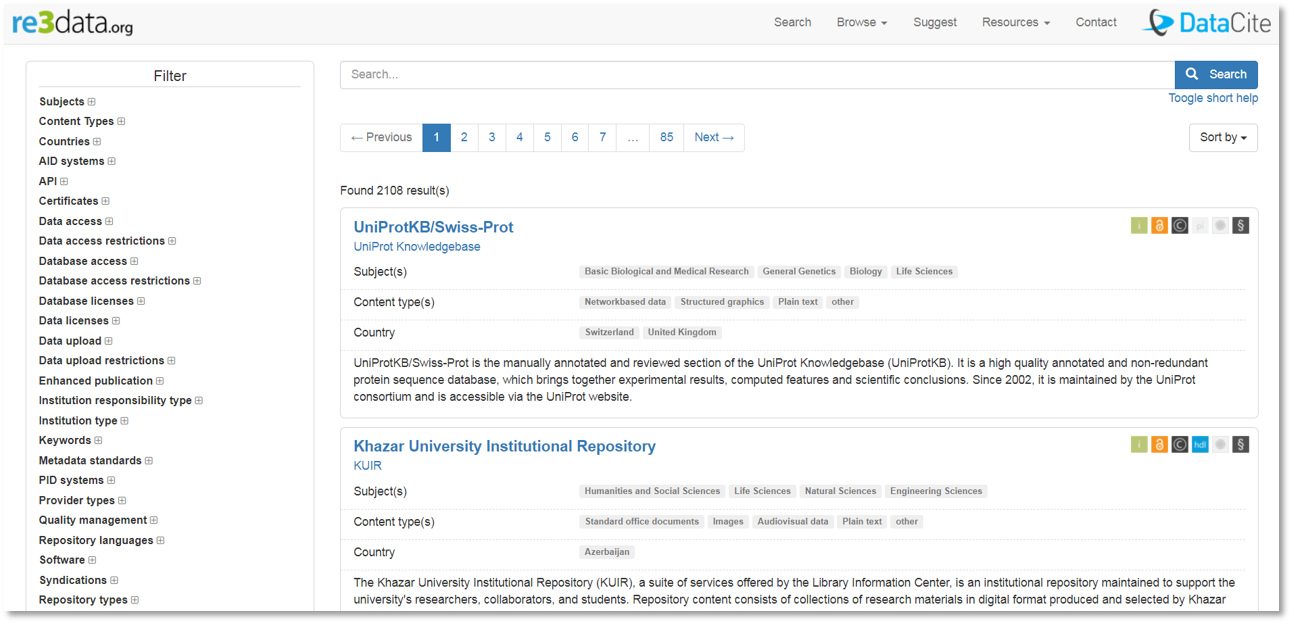Viewport: 1292px width, 624px height.
Task: Open the Browse menu in navbar
Action: point(861,23)
